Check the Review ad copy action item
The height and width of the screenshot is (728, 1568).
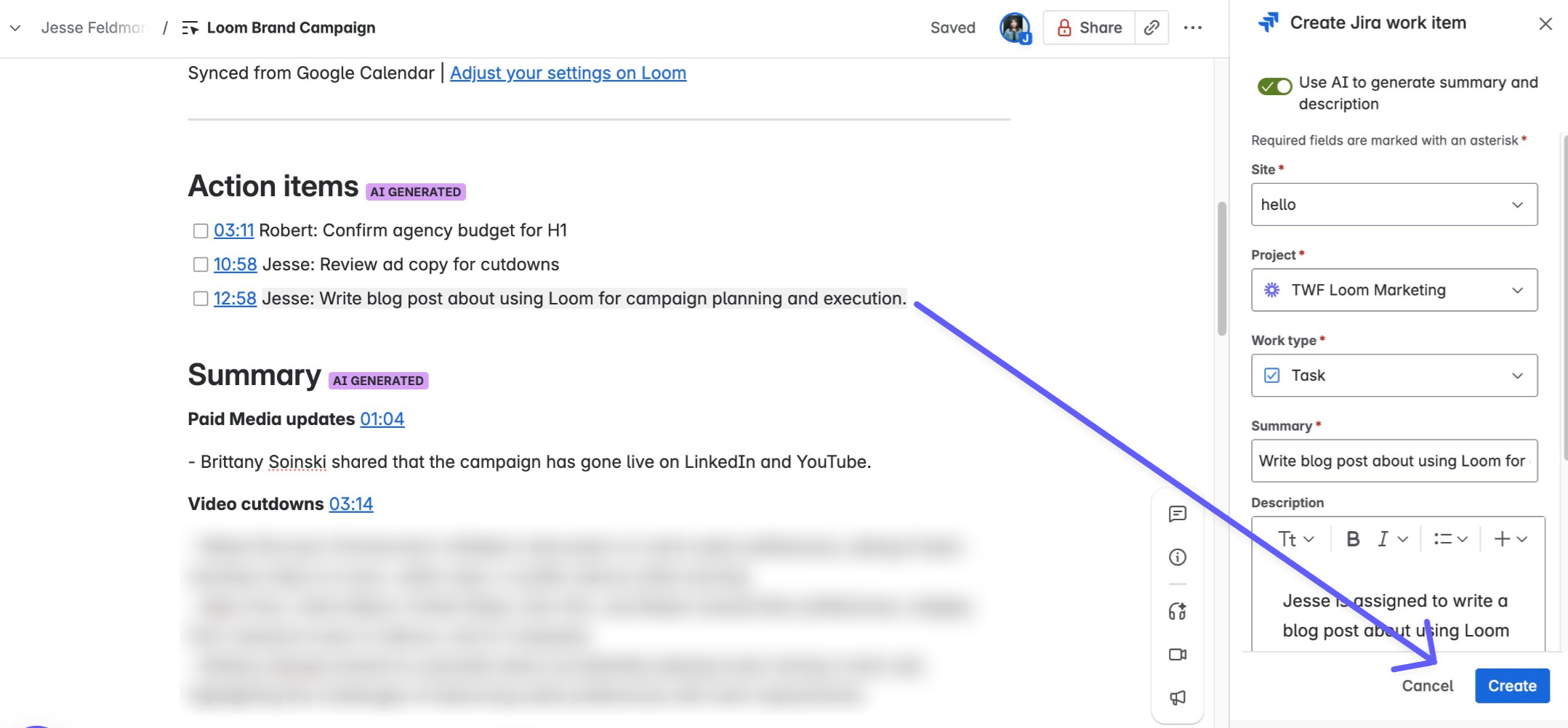point(201,264)
